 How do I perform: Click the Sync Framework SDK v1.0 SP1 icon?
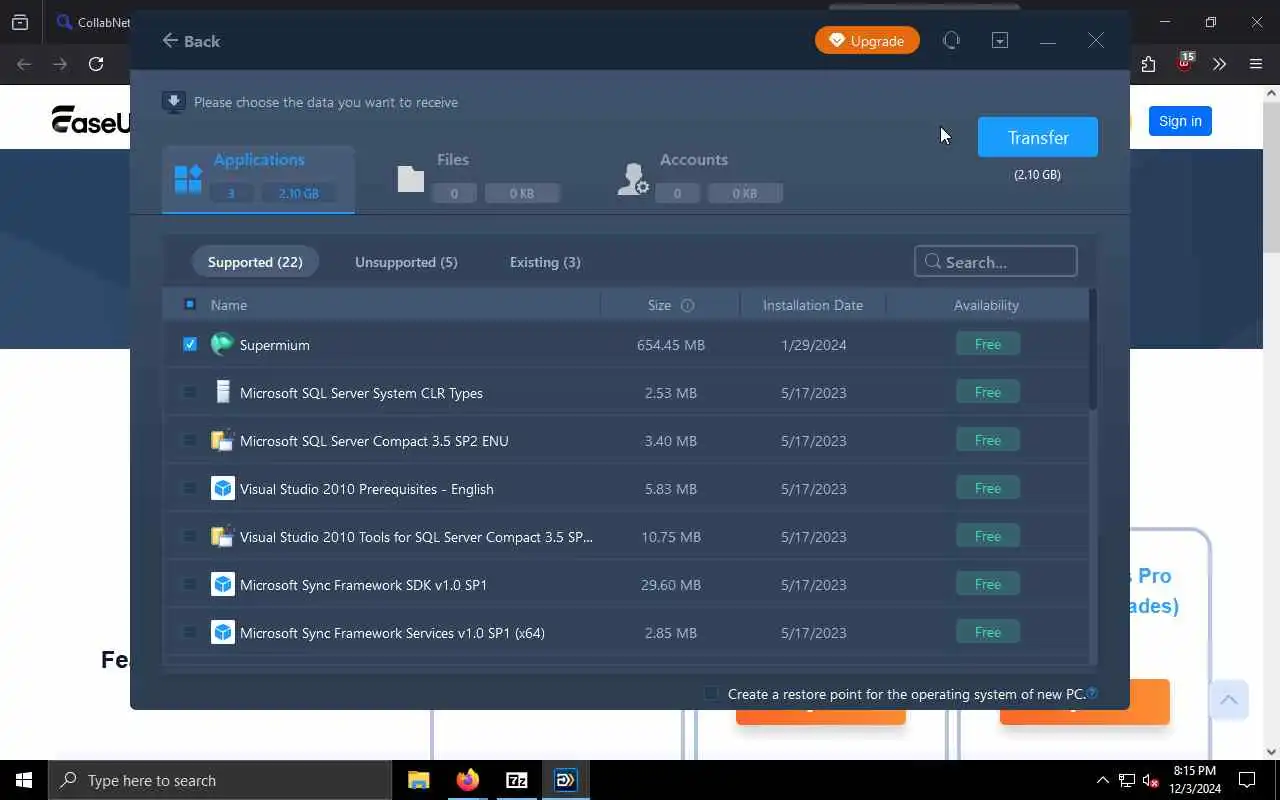222,584
